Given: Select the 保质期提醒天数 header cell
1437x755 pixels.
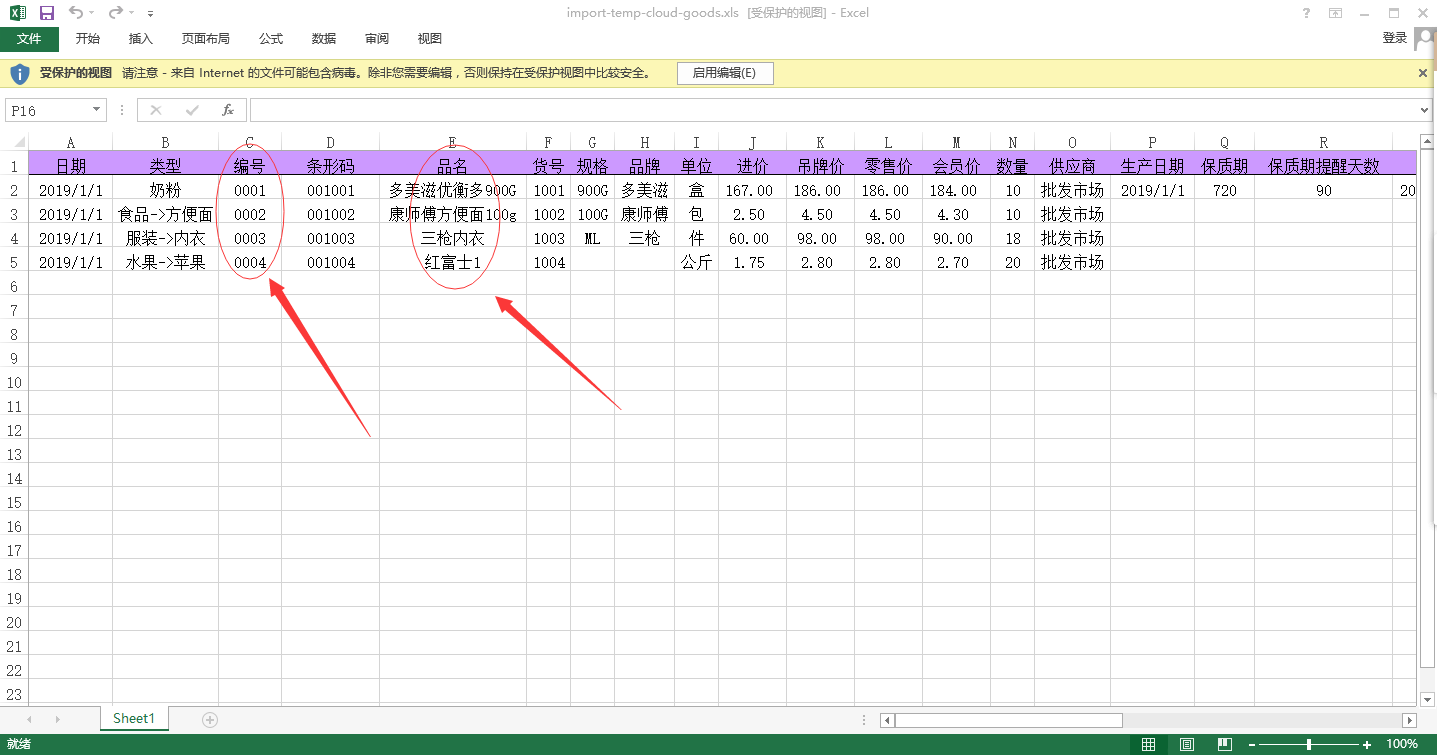Looking at the screenshot, I should (1323, 166).
